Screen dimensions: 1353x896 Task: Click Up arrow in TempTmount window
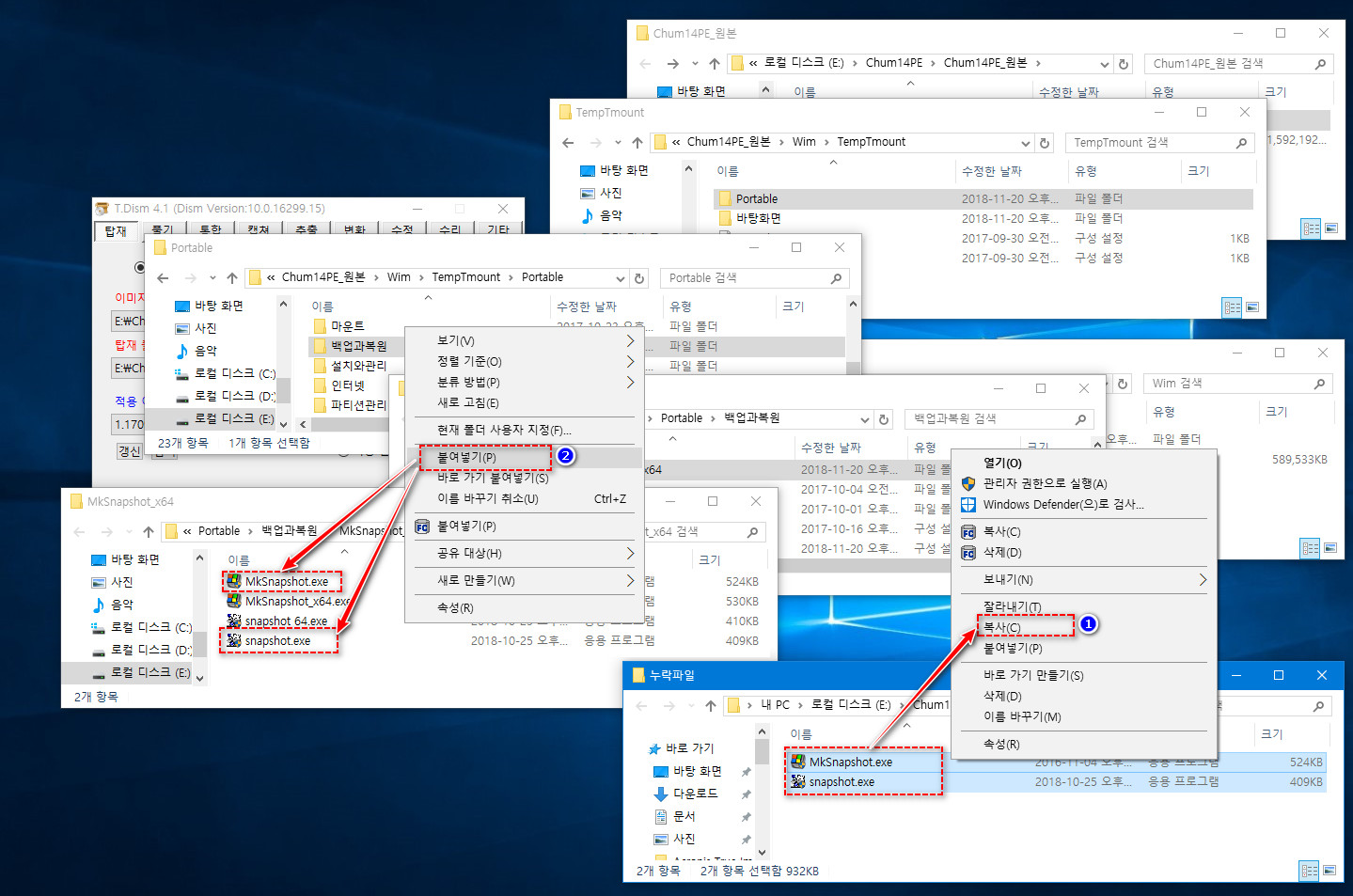(x=637, y=143)
